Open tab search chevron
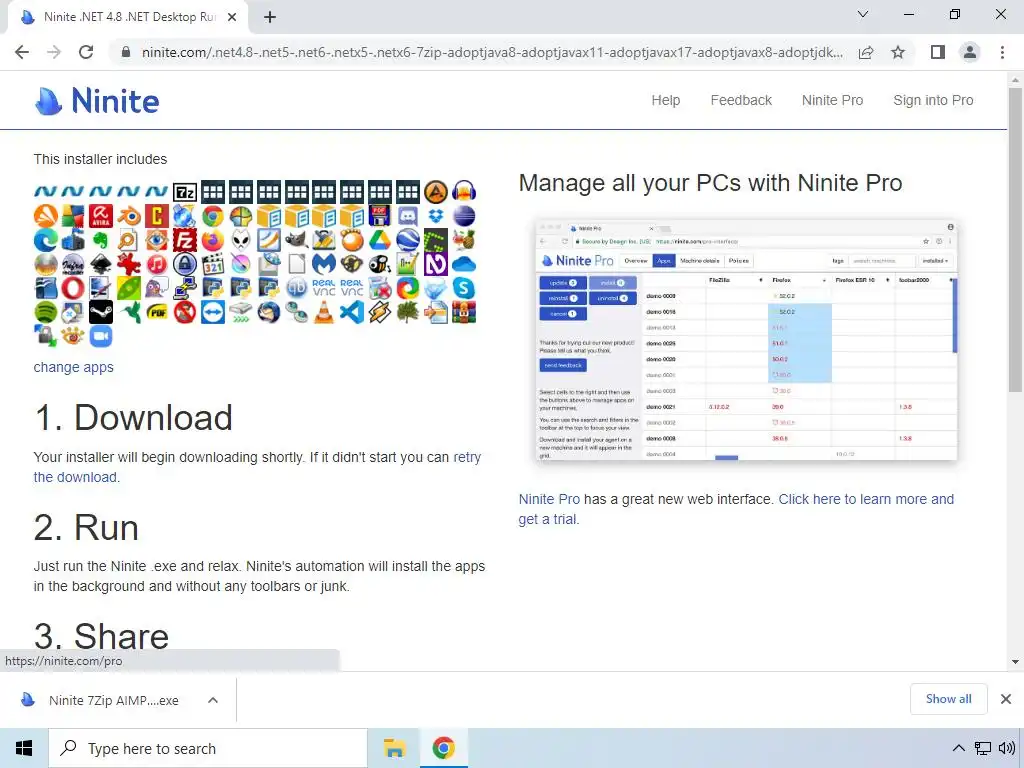Viewport: 1024px width, 768px height. tap(863, 14)
